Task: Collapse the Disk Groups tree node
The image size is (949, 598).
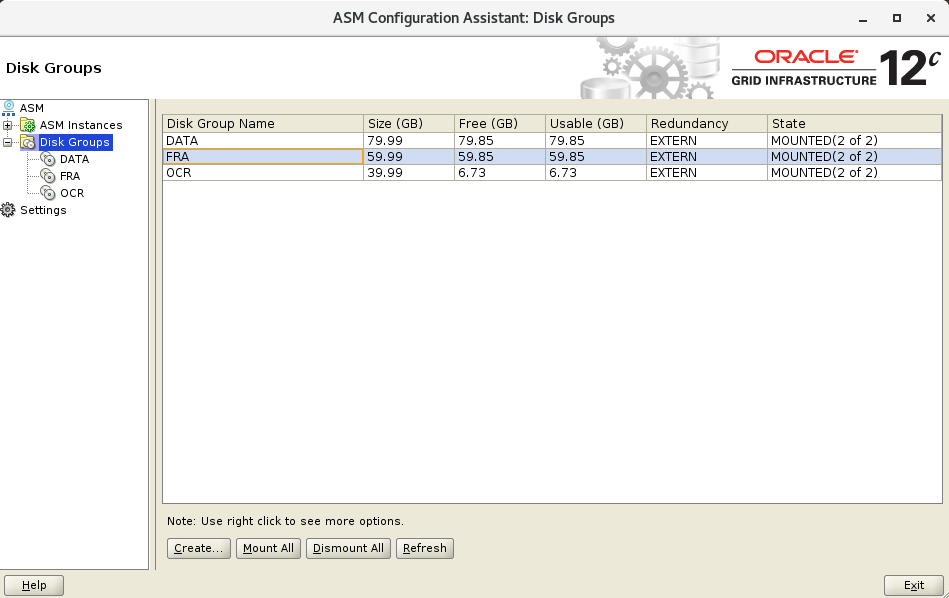Action: [x=8, y=142]
